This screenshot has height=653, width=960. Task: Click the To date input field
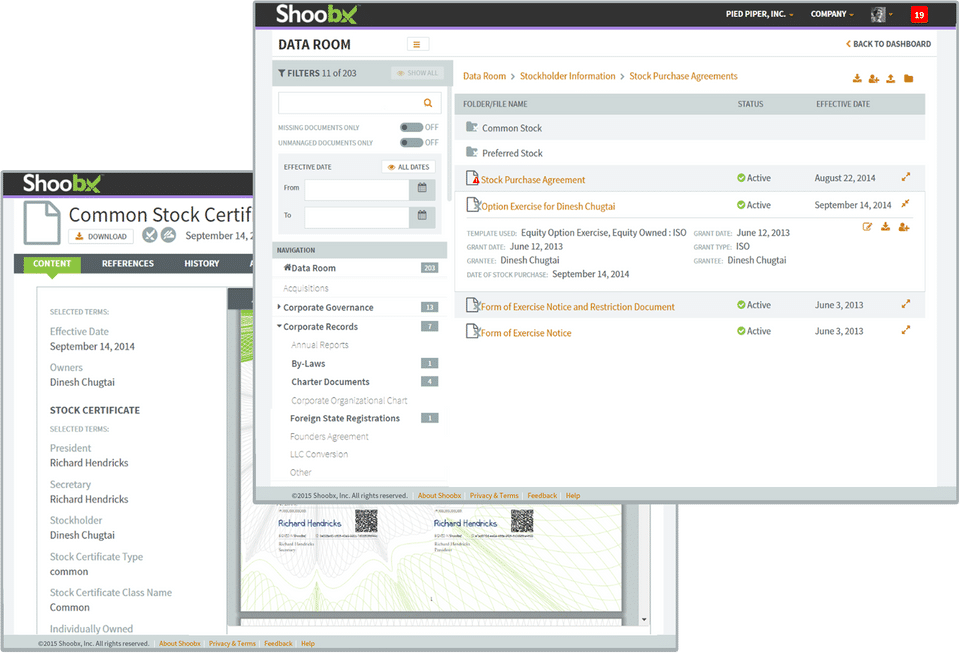[x=357, y=217]
